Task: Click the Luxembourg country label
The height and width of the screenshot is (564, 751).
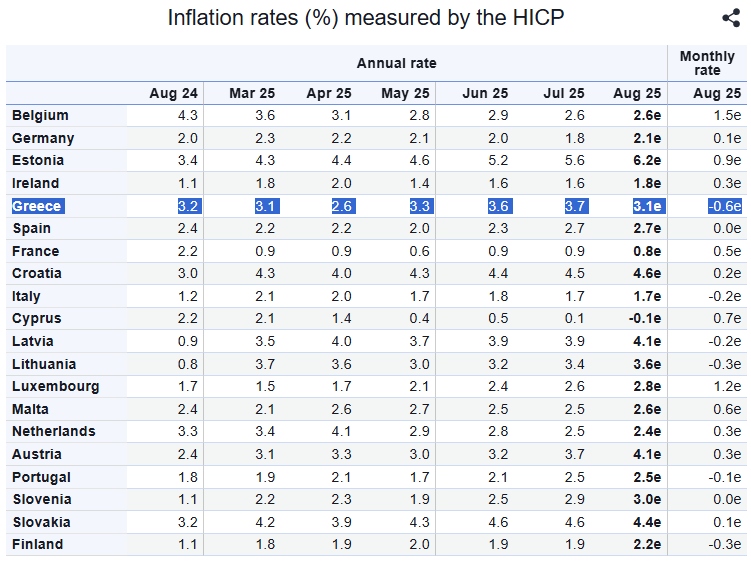Action: tap(56, 386)
